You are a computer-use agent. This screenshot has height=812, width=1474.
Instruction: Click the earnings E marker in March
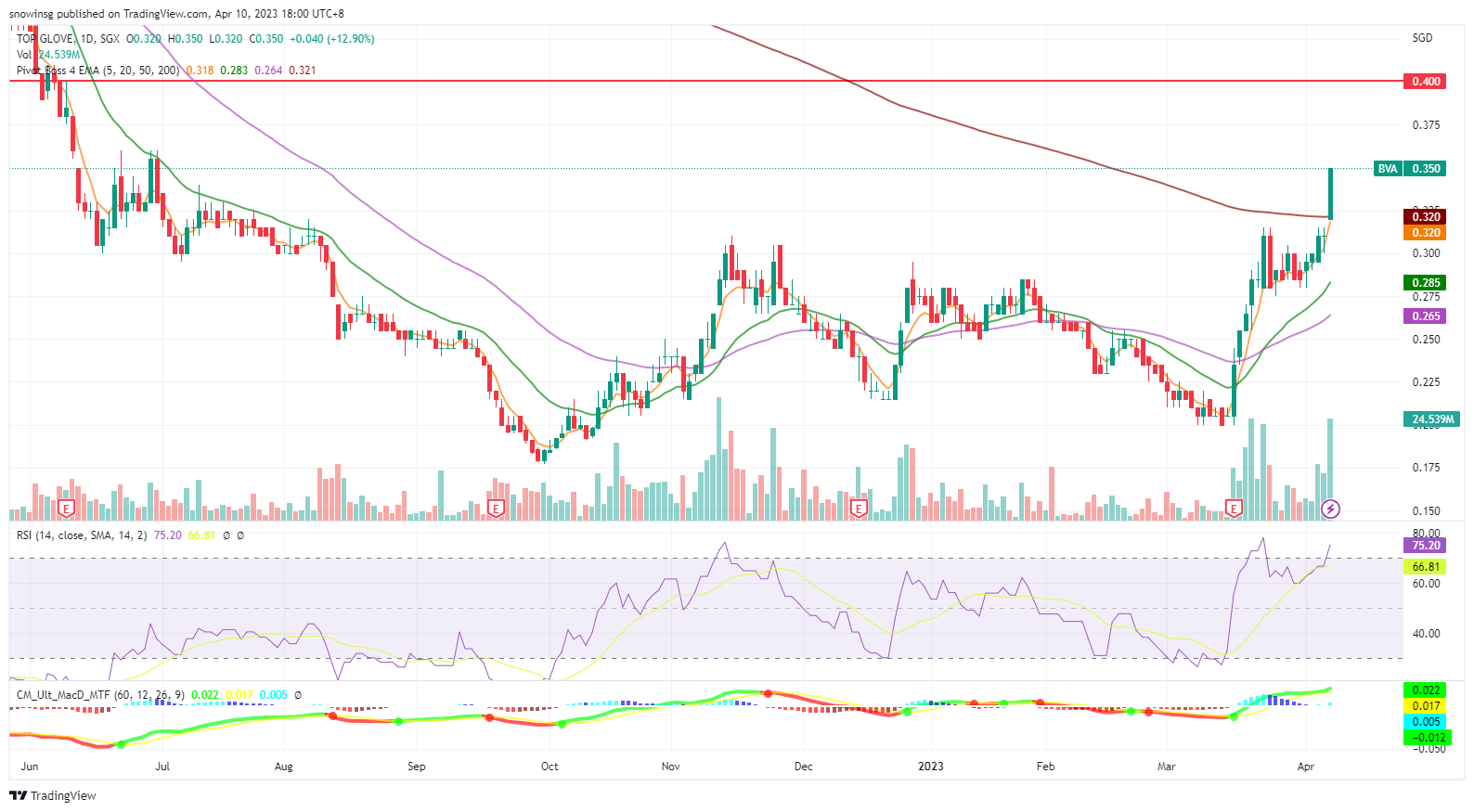(1234, 509)
